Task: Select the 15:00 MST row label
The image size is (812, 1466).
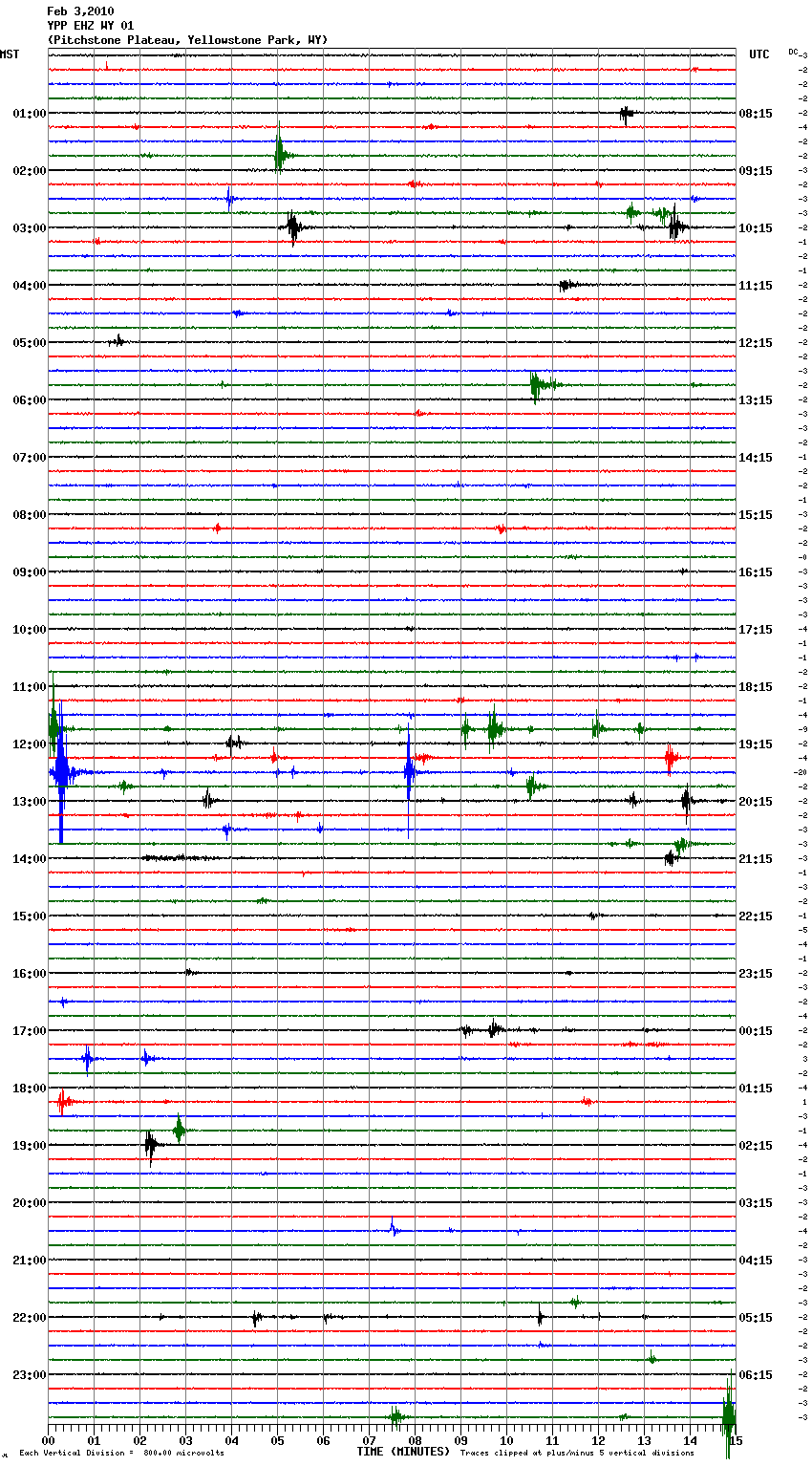Action: [30, 916]
